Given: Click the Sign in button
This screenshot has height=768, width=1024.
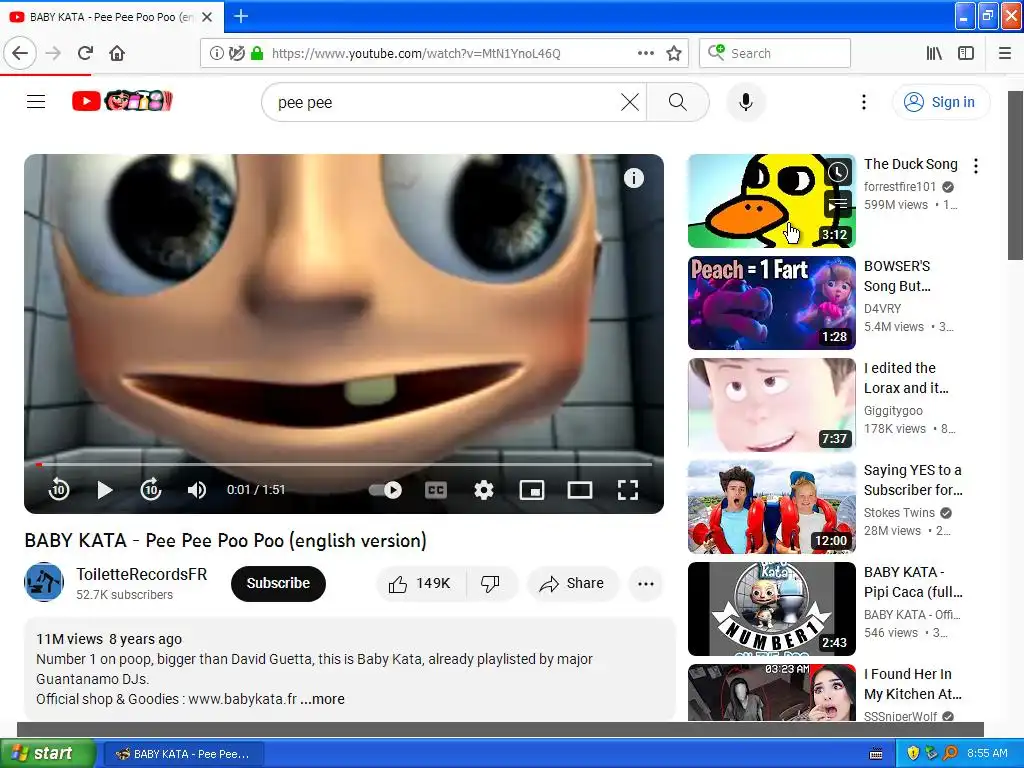Looking at the screenshot, I should click(940, 103).
